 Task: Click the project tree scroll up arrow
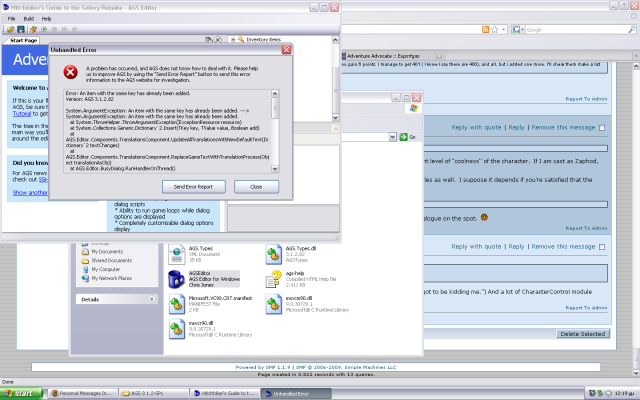[335, 40]
